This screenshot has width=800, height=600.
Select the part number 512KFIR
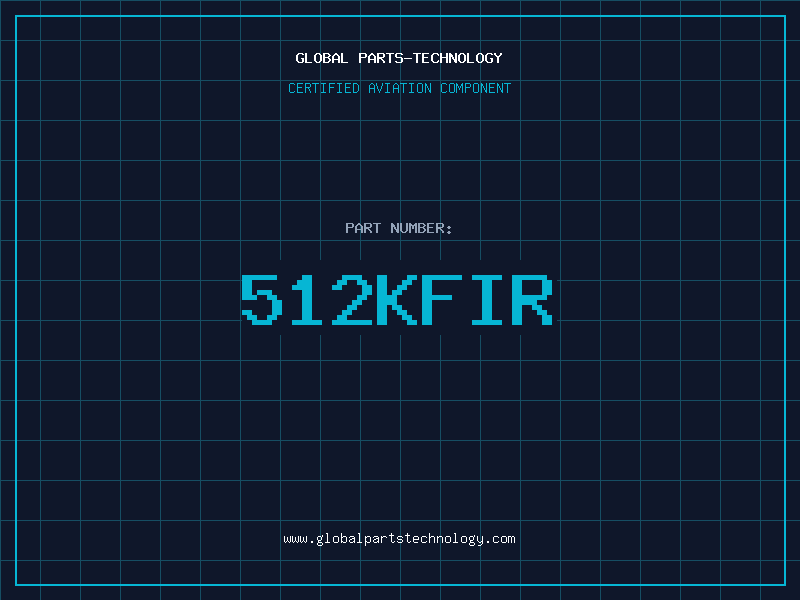[397, 299]
